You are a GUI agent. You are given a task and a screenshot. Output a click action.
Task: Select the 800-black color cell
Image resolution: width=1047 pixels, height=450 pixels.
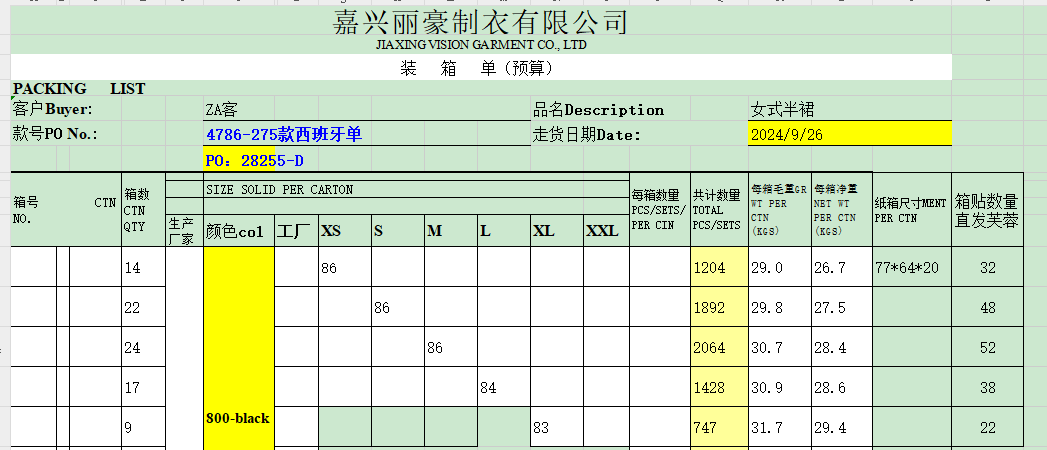point(238,418)
